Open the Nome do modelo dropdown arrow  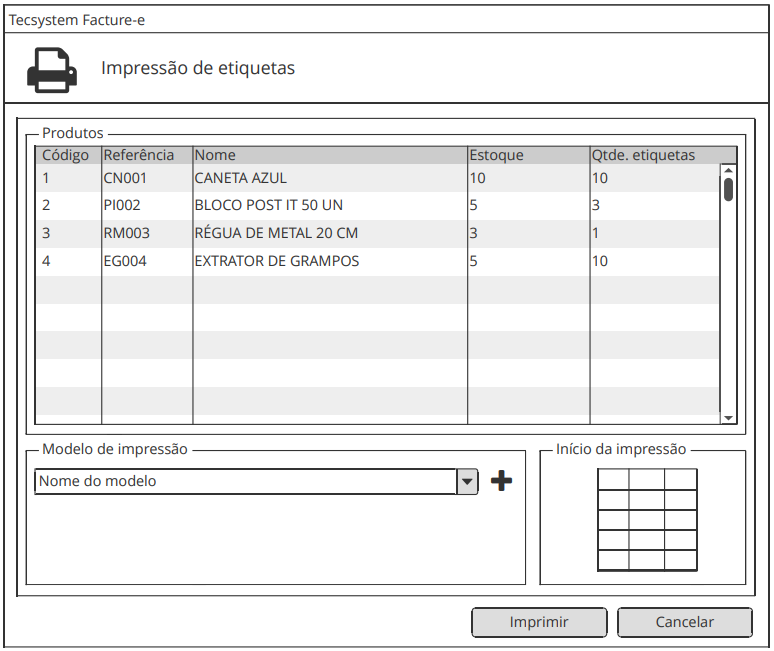(x=467, y=482)
